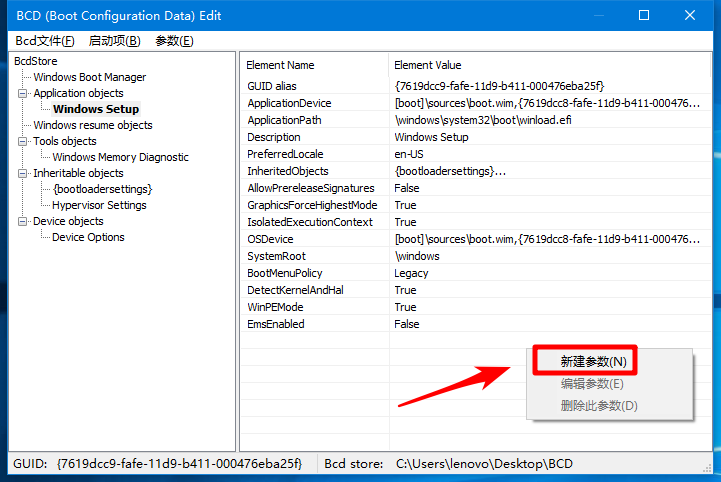Open the Bcd文件(F) menu
Image resolution: width=721 pixels, height=482 pixels.
coord(45,41)
